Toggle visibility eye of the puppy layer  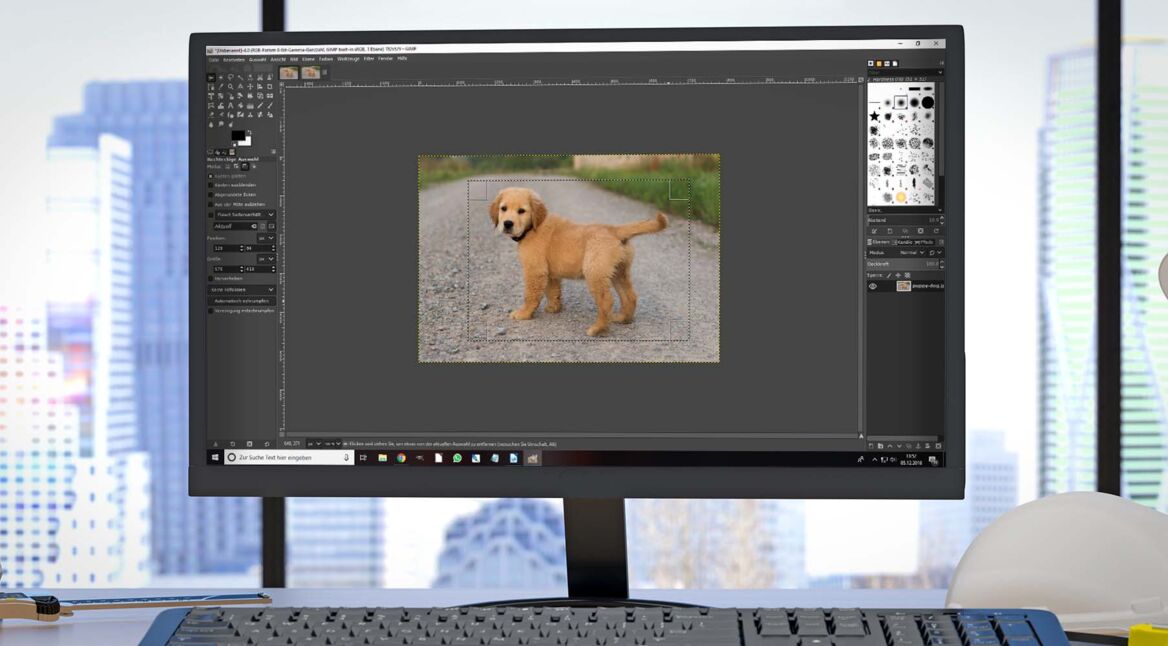[873, 286]
